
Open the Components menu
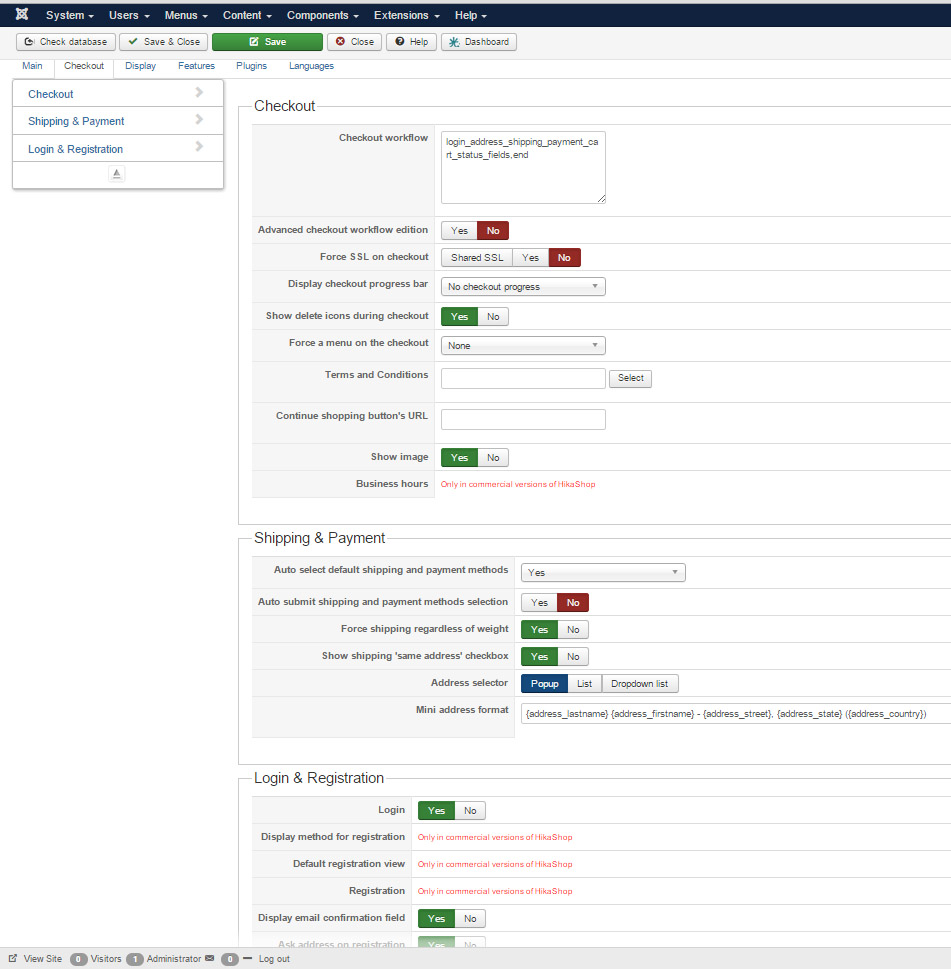[x=323, y=15]
